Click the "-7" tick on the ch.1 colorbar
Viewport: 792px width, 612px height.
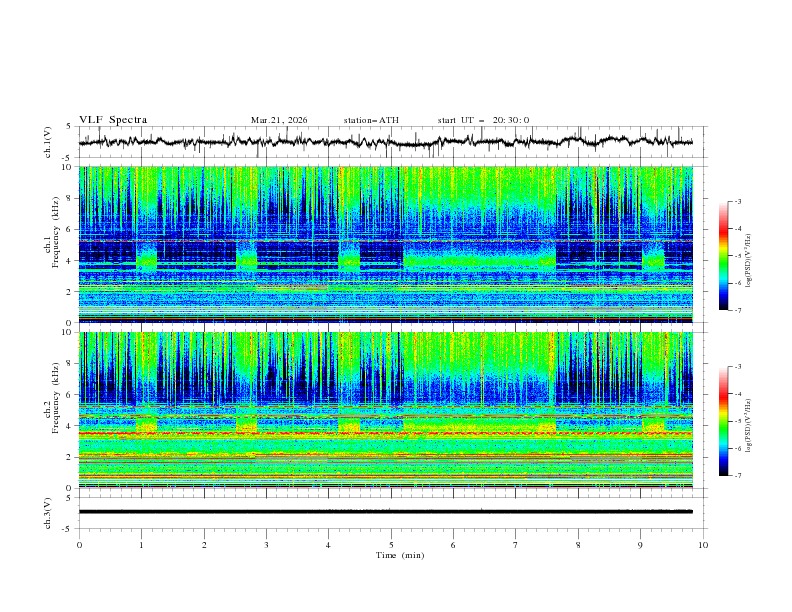point(737,310)
